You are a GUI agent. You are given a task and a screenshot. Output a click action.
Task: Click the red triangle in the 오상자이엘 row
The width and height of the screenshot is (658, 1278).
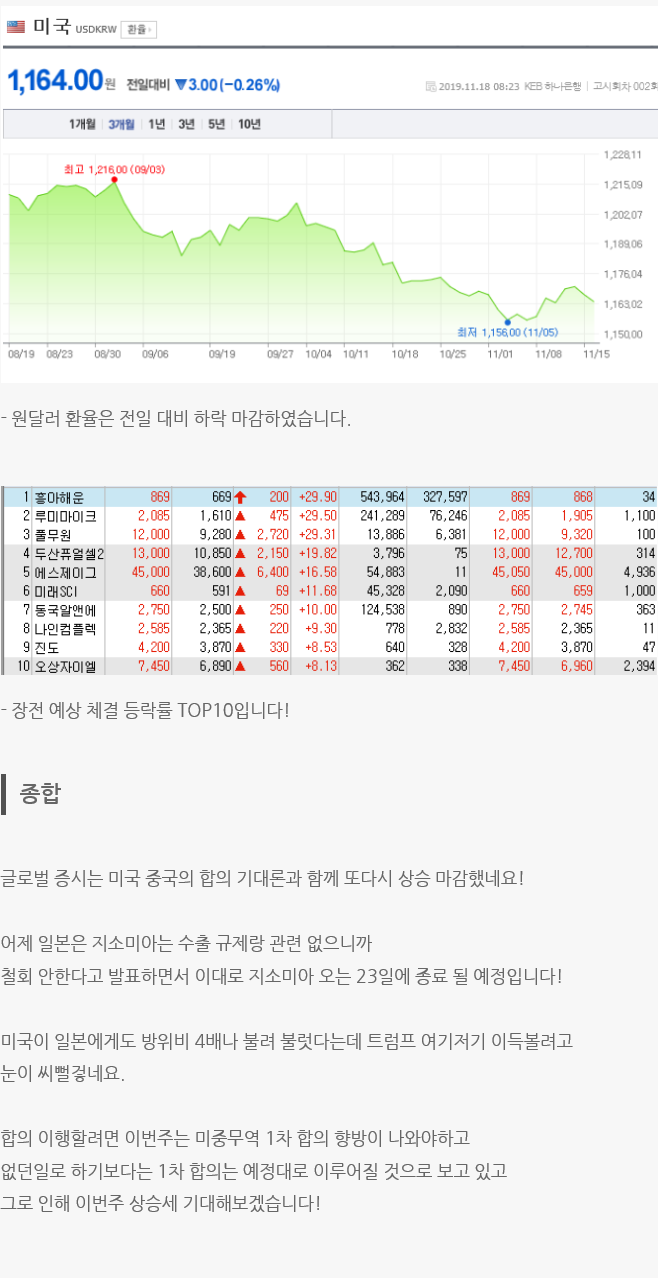click(240, 666)
